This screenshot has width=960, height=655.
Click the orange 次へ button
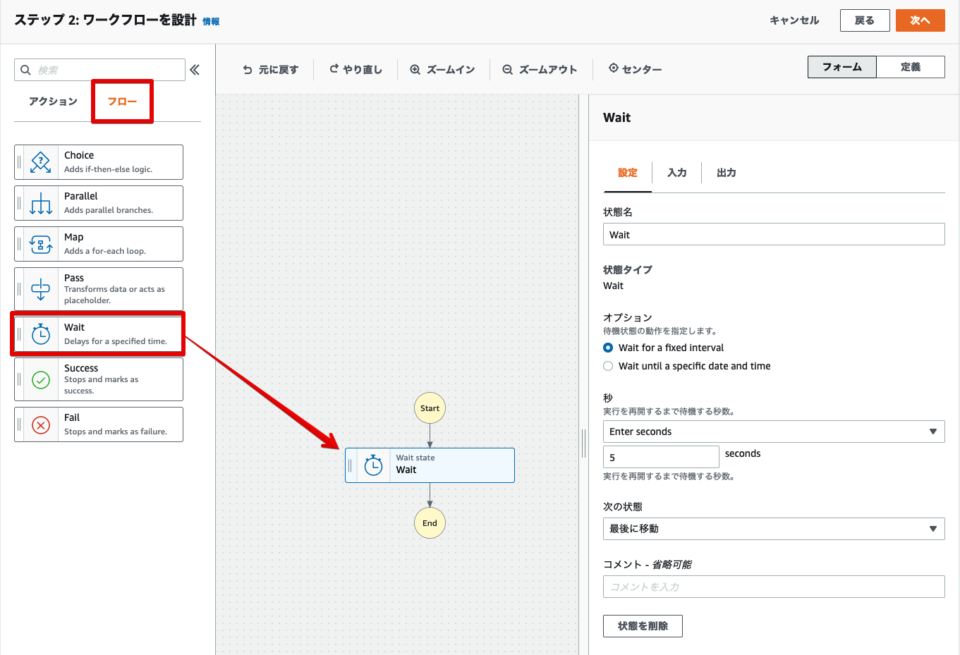click(x=919, y=19)
